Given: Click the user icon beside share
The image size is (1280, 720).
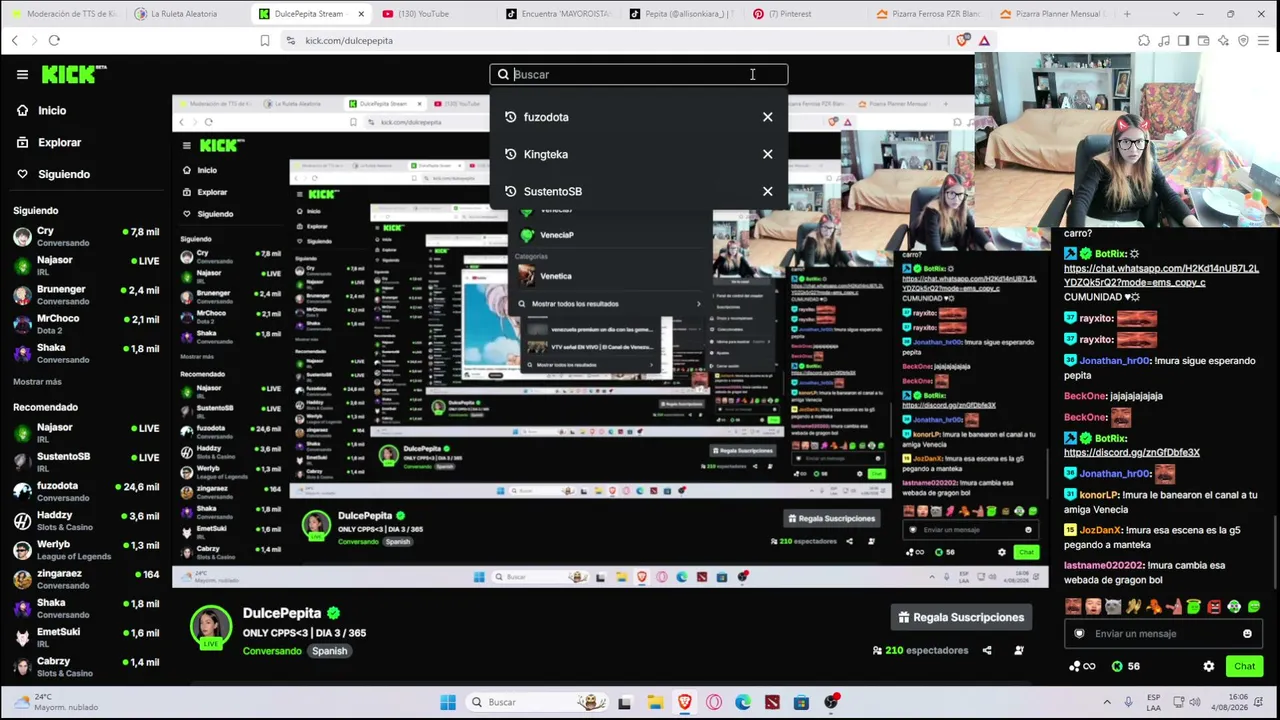Looking at the screenshot, I should pyautogui.click(x=1019, y=650).
